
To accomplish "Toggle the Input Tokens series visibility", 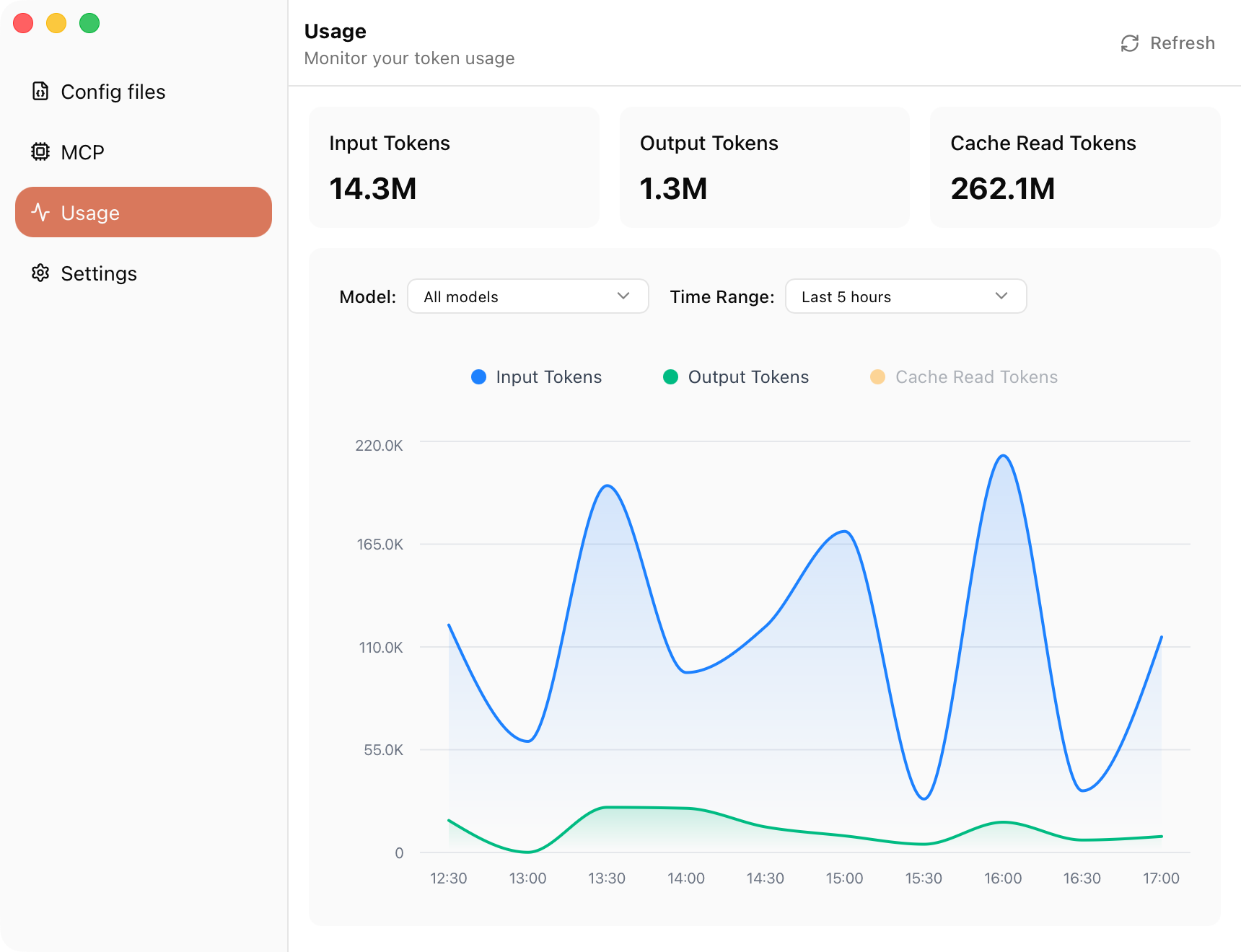I will tap(537, 376).
